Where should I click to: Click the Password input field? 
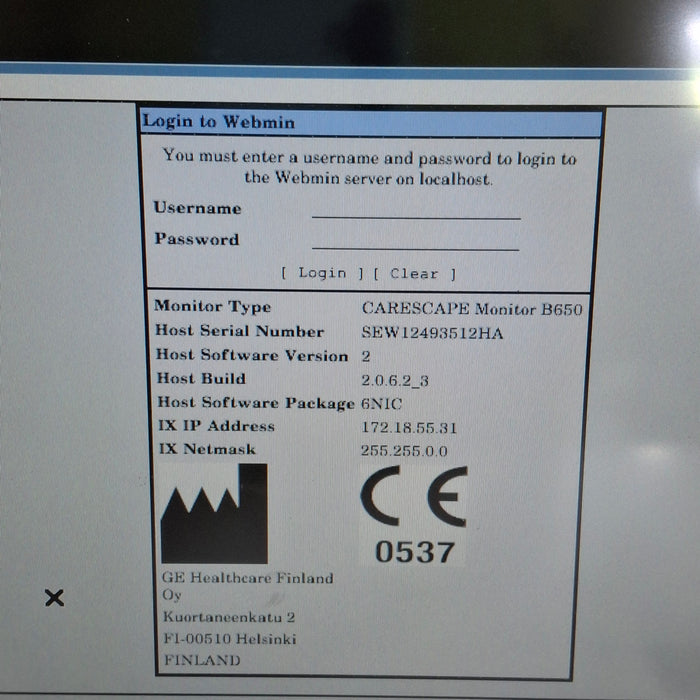click(x=416, y=241)
